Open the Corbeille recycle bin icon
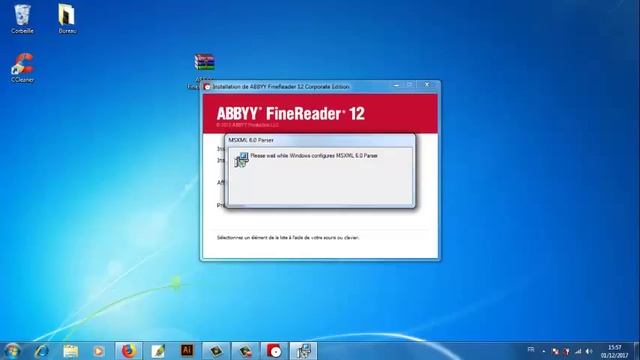 (22, 18)
